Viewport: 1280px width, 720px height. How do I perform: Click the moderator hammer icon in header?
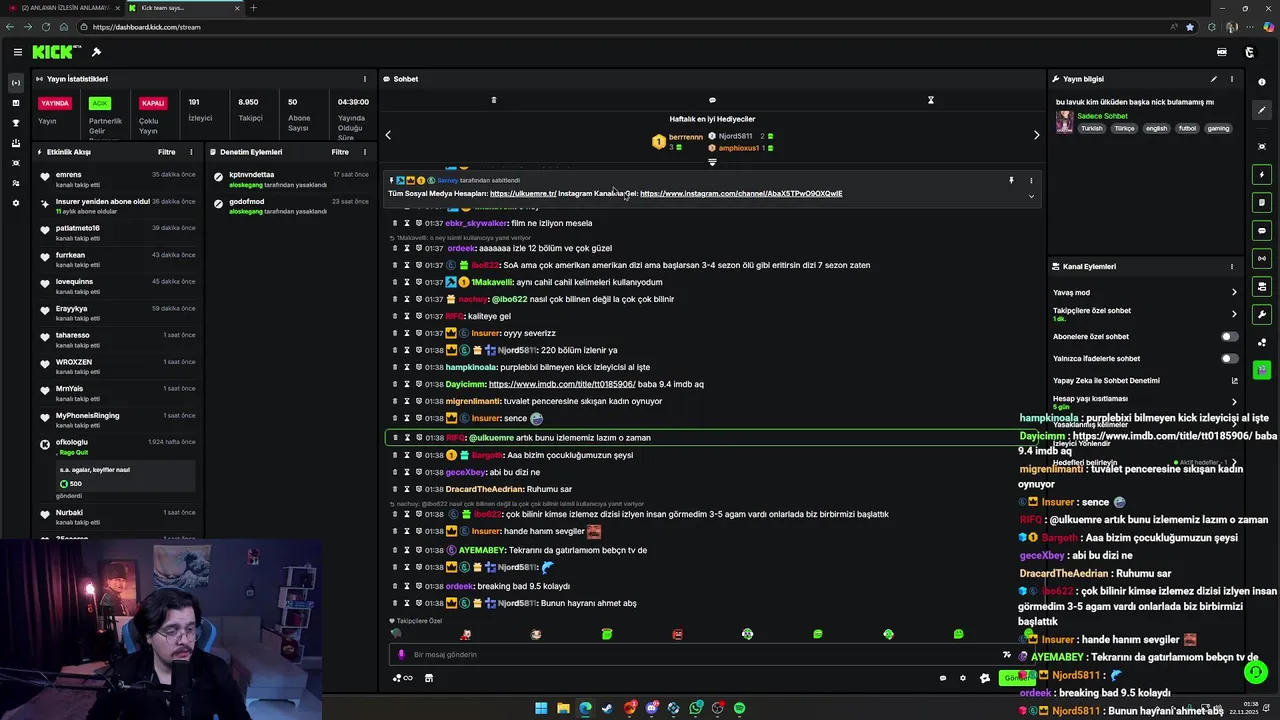(x=97, y=52)
